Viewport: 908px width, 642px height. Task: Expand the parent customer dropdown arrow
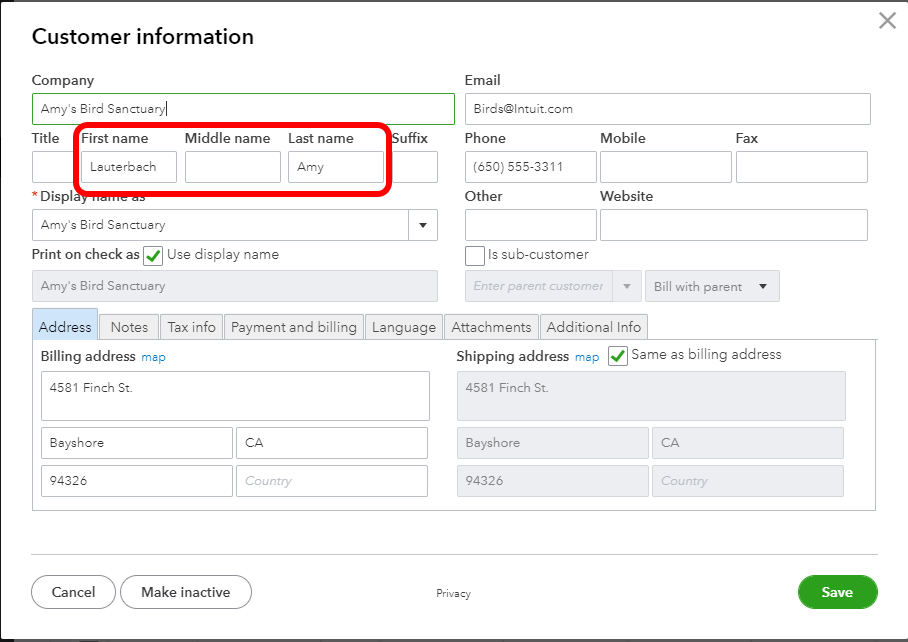627,287
